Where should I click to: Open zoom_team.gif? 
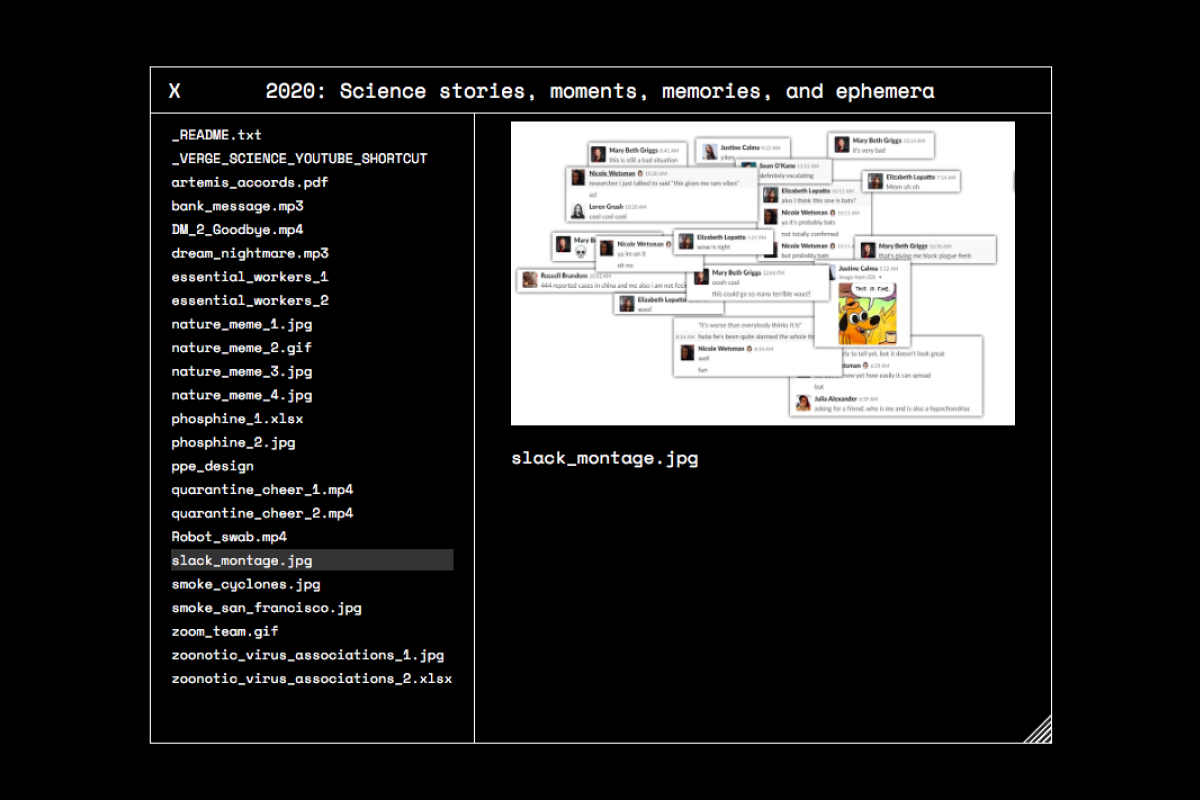(224, 631)
